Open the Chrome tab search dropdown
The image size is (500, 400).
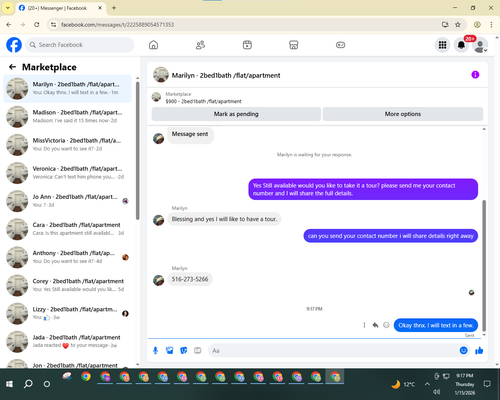click(7, 8)
